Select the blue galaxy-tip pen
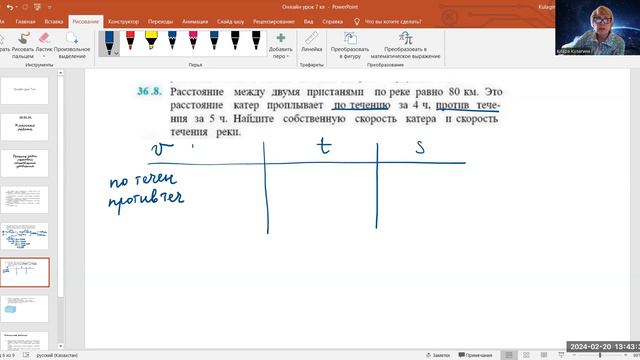 point(172,40)
